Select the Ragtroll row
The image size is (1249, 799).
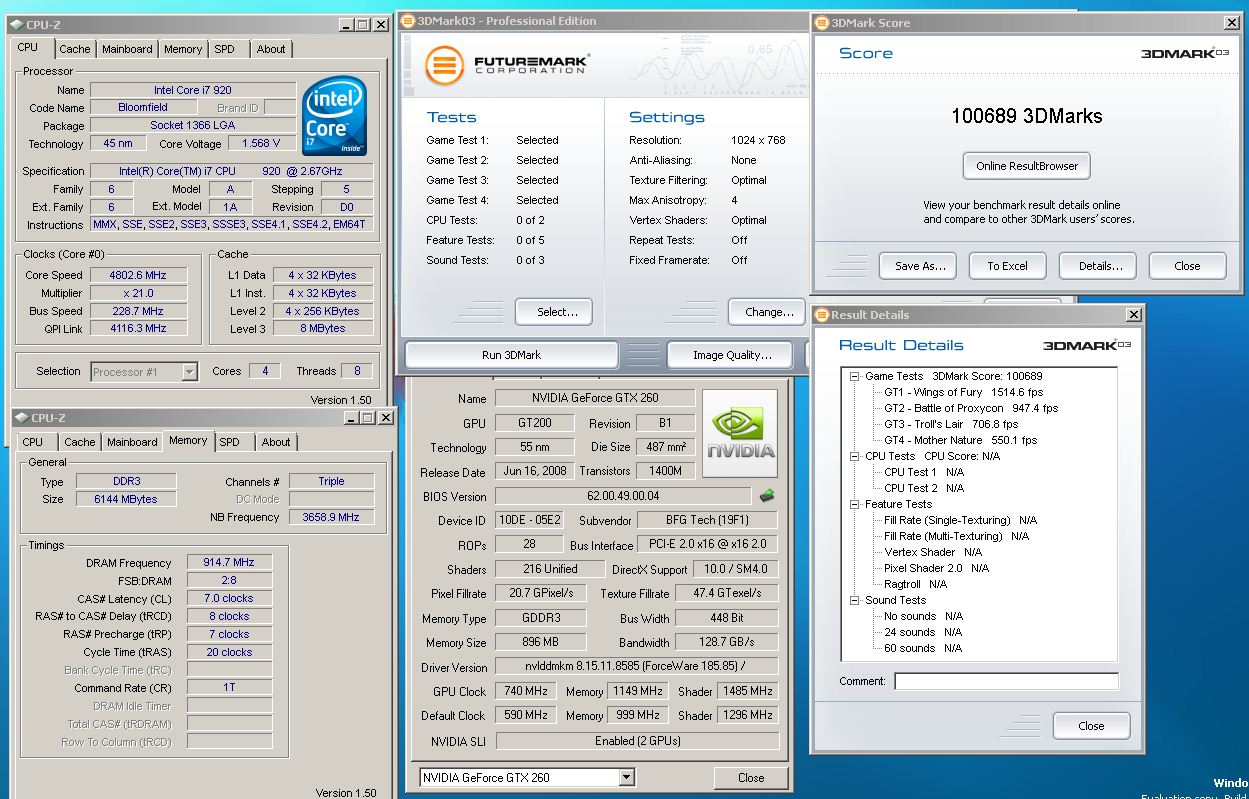(915, 584)
